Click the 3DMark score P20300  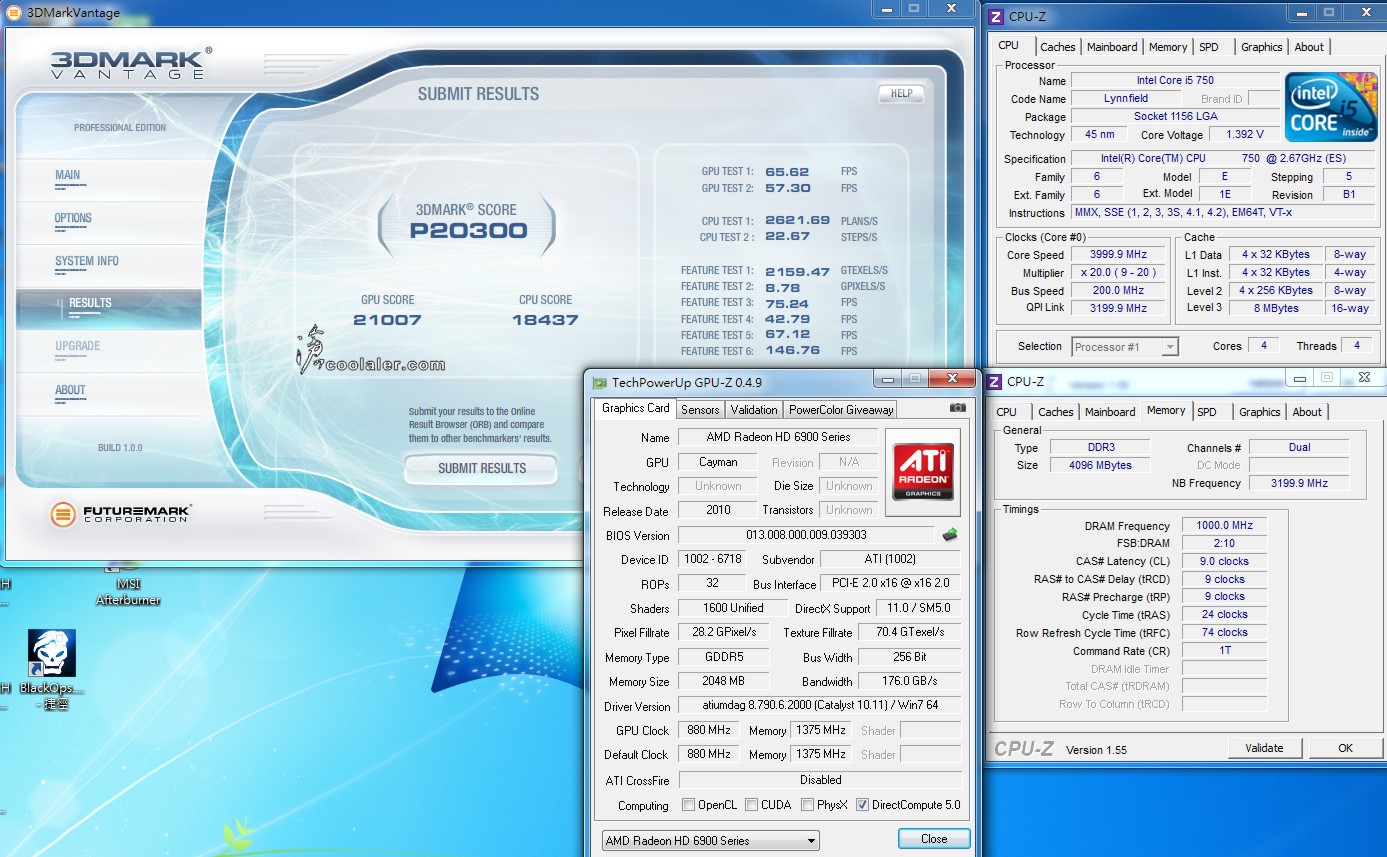click(x=468, y=231)
